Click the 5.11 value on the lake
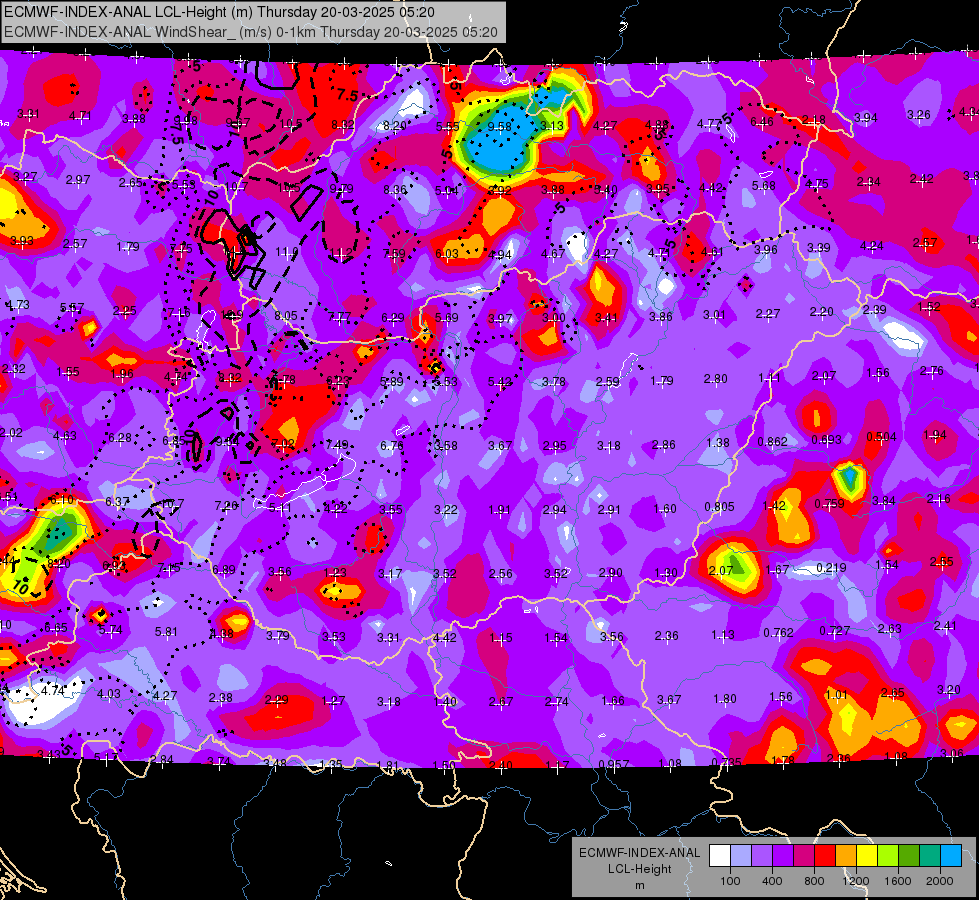The width and height of the screenshot is (979, 900). click(280, 508)
